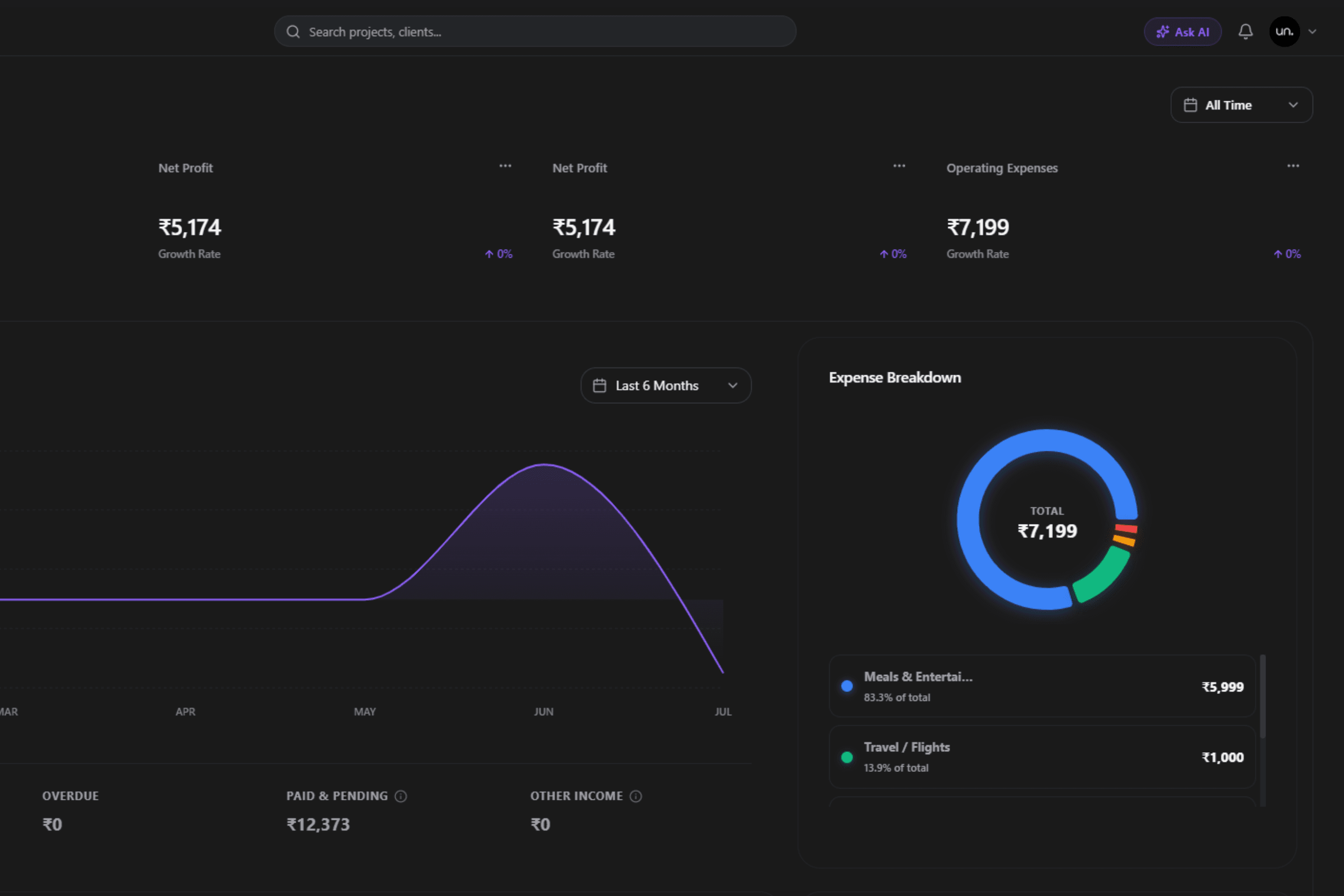
Task: Click the orange segment of the donut chart
Action: click(x=1124, y=540)
